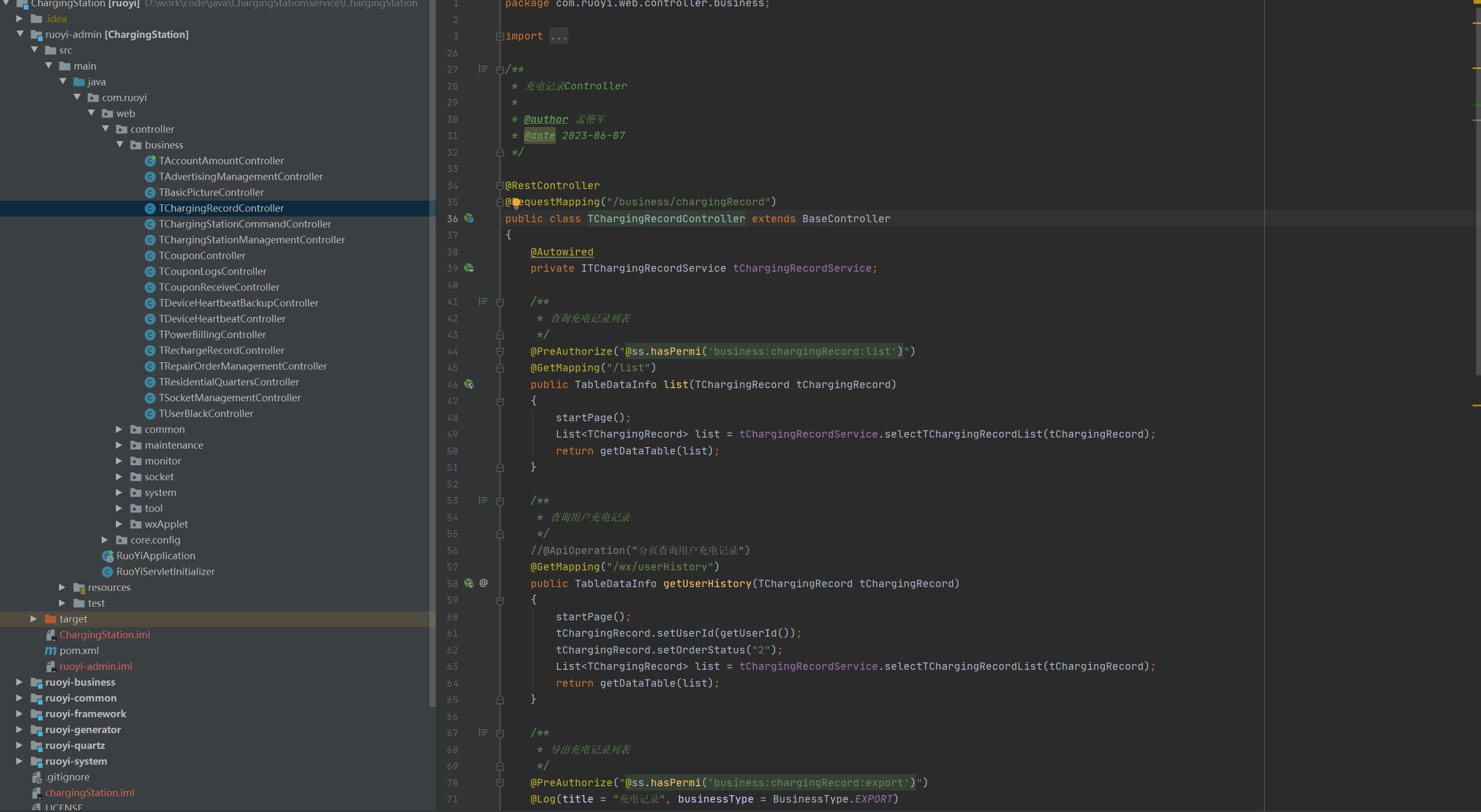The height and width of the screenshot is (812, 1481).
Task: Click the Maven icon beside pom.xml
Action: [51, 650]
